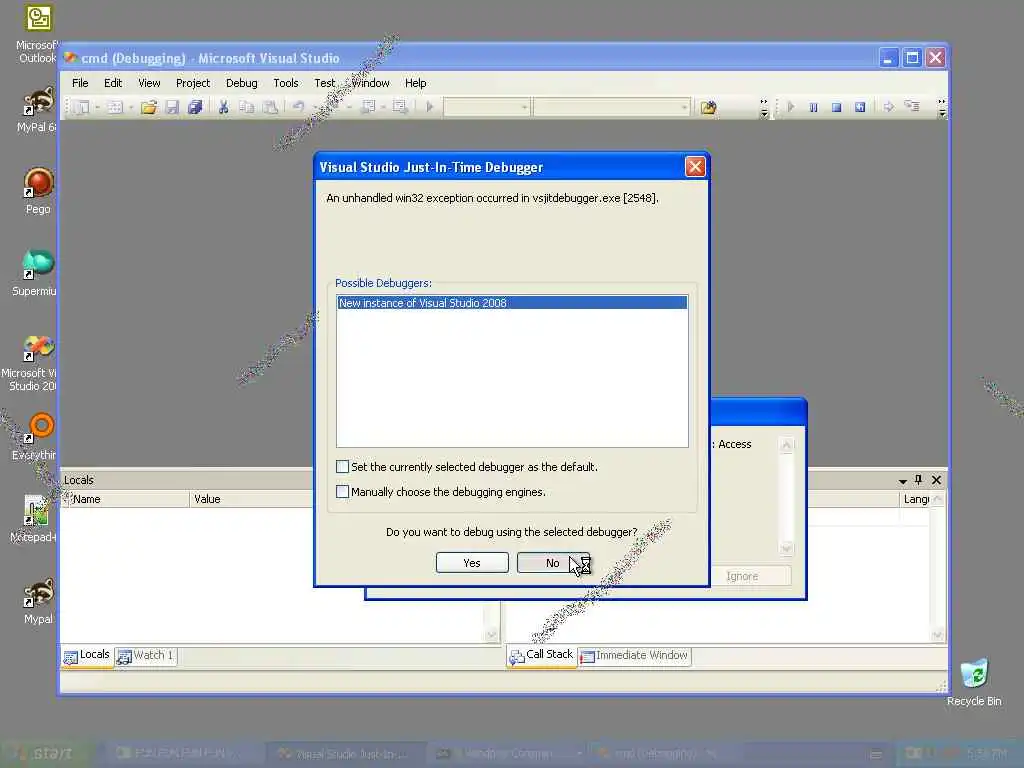This screenshot has width=1024, height=768.
Task: Switch to the Immediate Window tab
Action: (634, 656)
